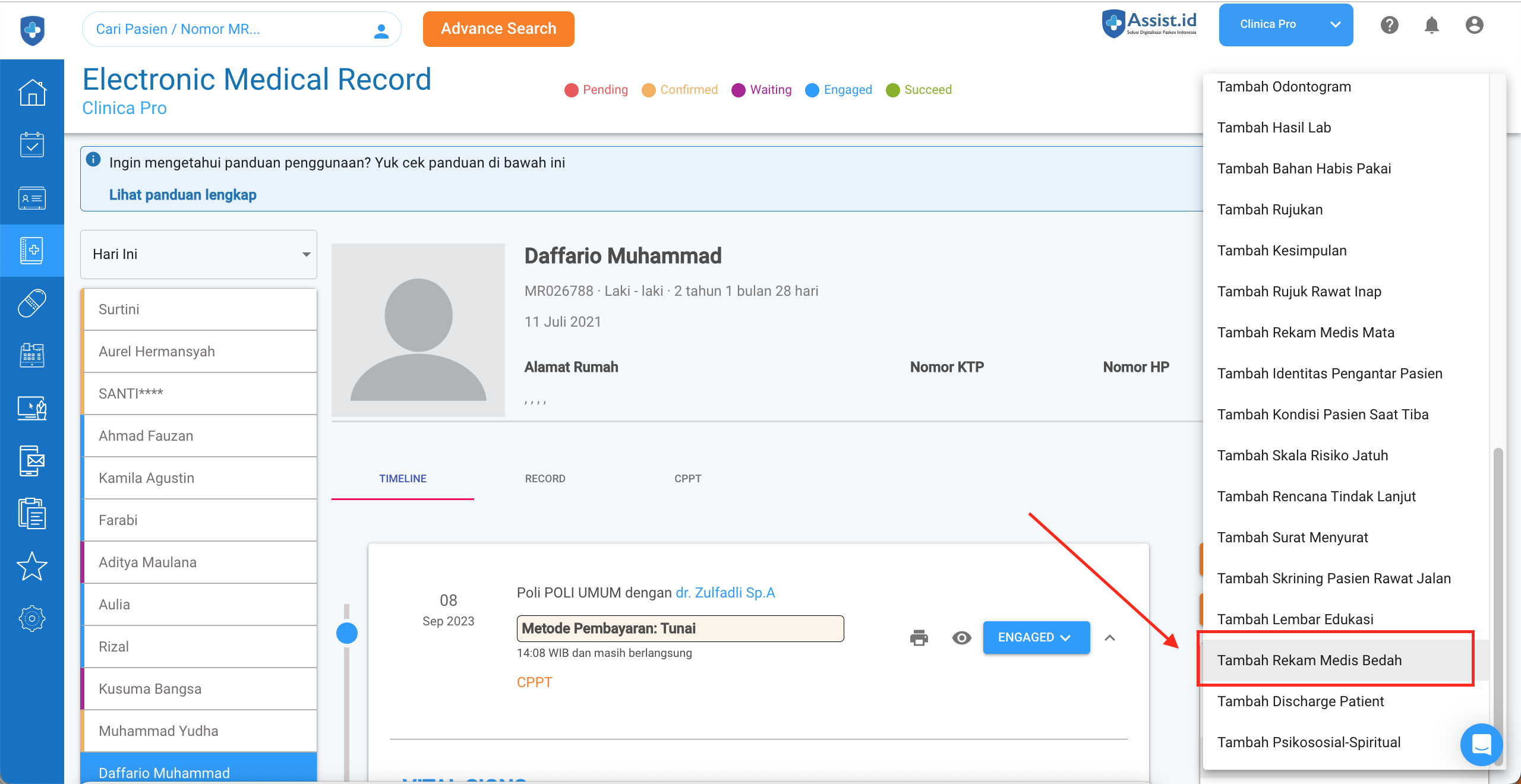Click the appointment calendar sidebar icon
This screenshot has width=1521, height=784.
tap(32, 144)
